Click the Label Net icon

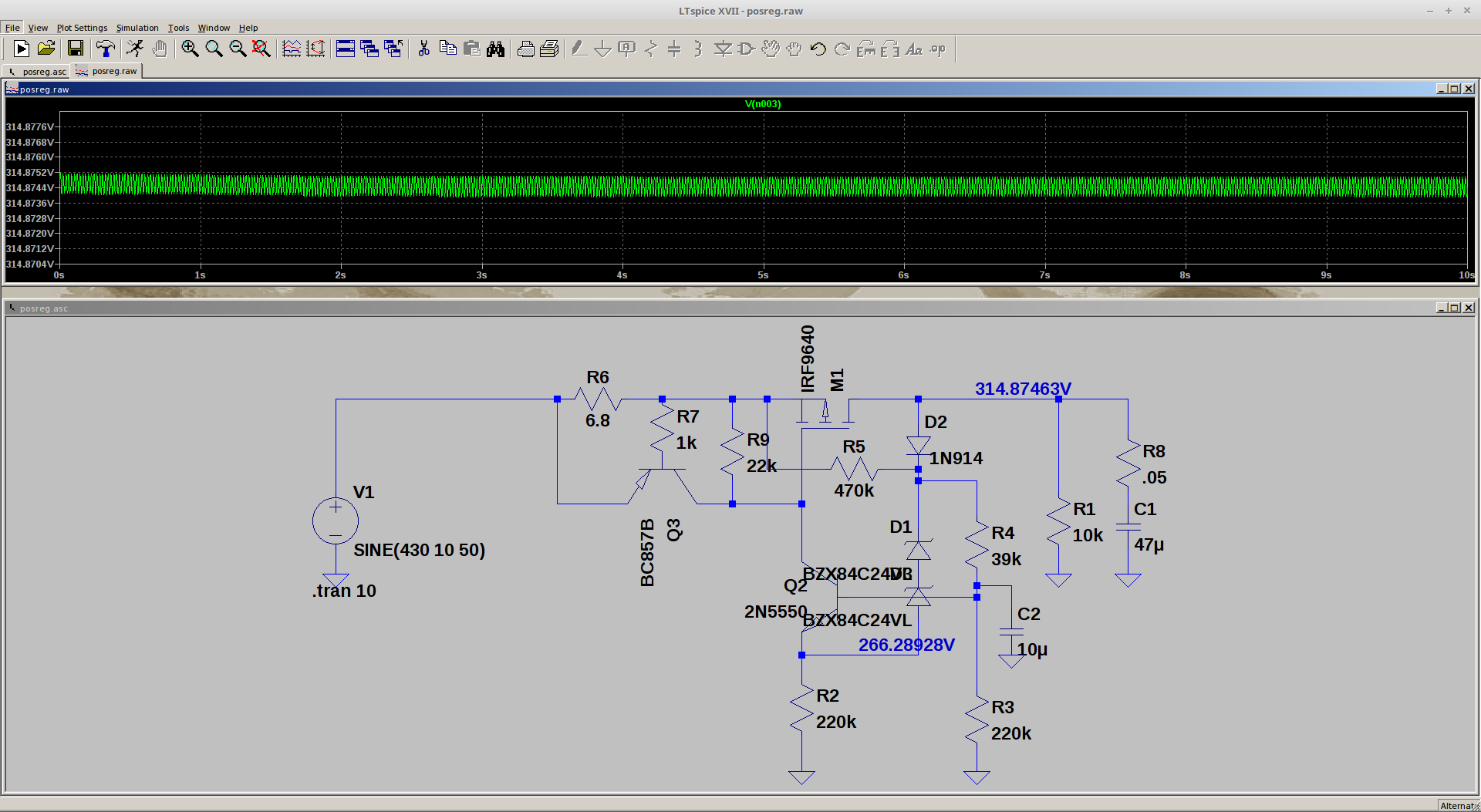tap(627, 49)
